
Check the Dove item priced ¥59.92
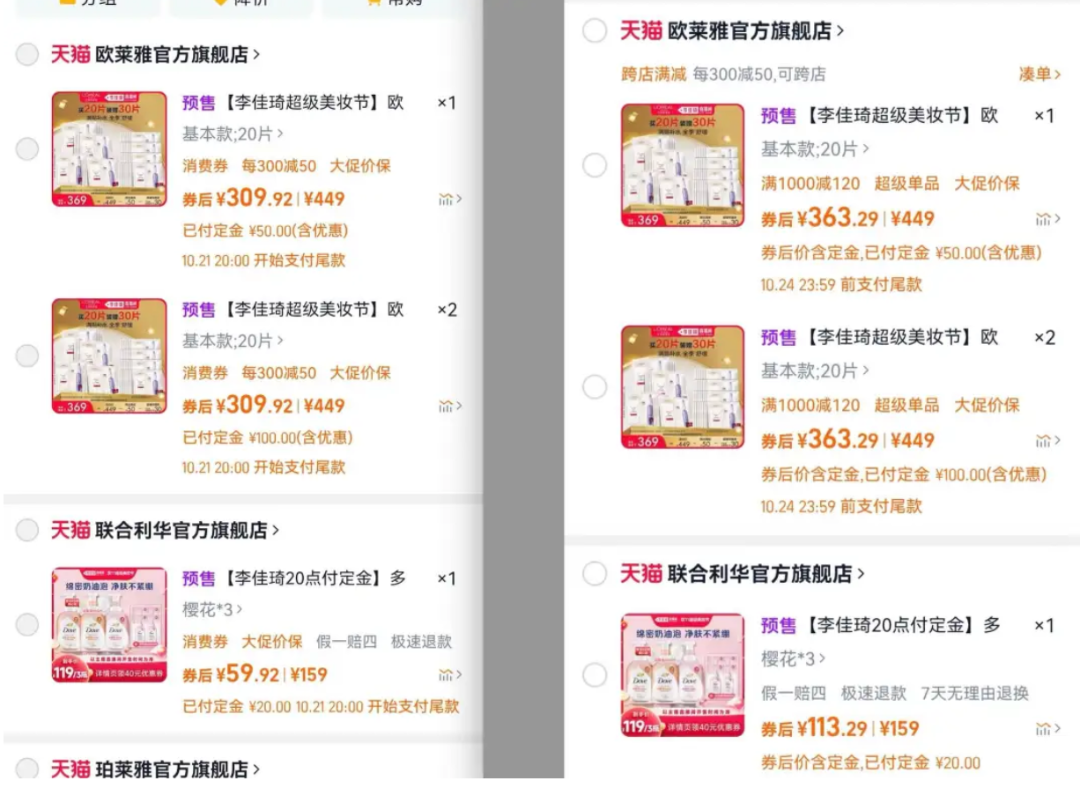tap(27, 625)
